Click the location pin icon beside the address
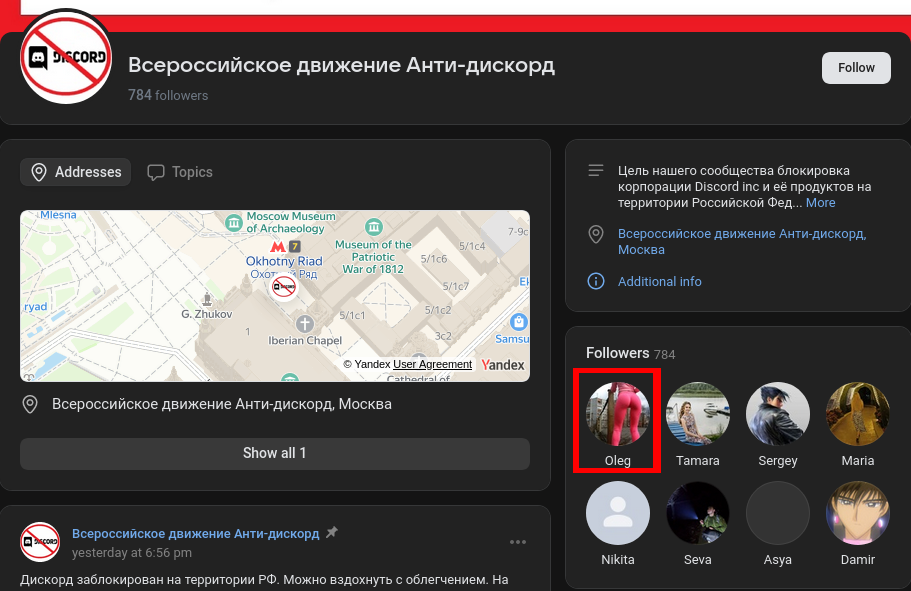 pyautogui.click(x=30, y=404)
